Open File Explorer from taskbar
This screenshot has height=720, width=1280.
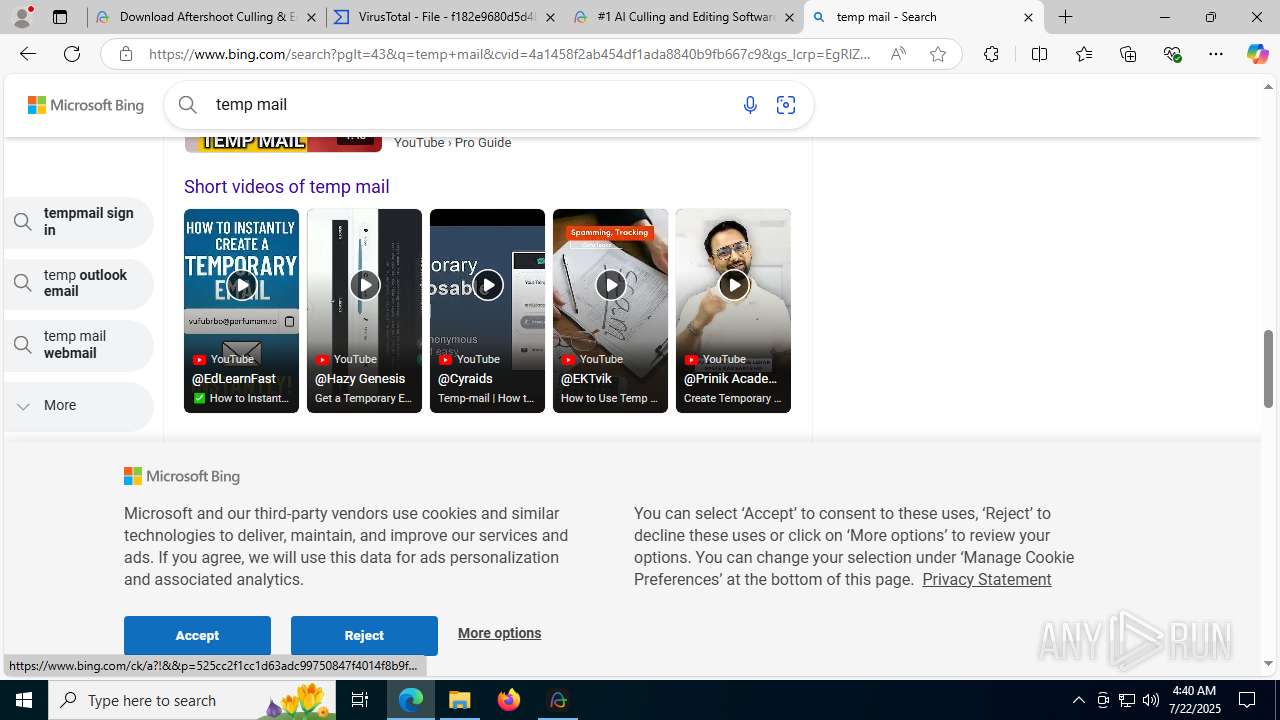(460, 700)
